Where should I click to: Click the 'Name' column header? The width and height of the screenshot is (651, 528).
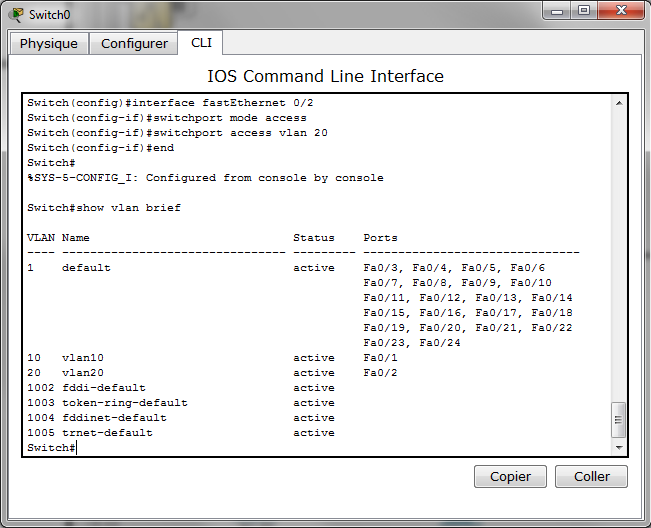click(76, 238)
